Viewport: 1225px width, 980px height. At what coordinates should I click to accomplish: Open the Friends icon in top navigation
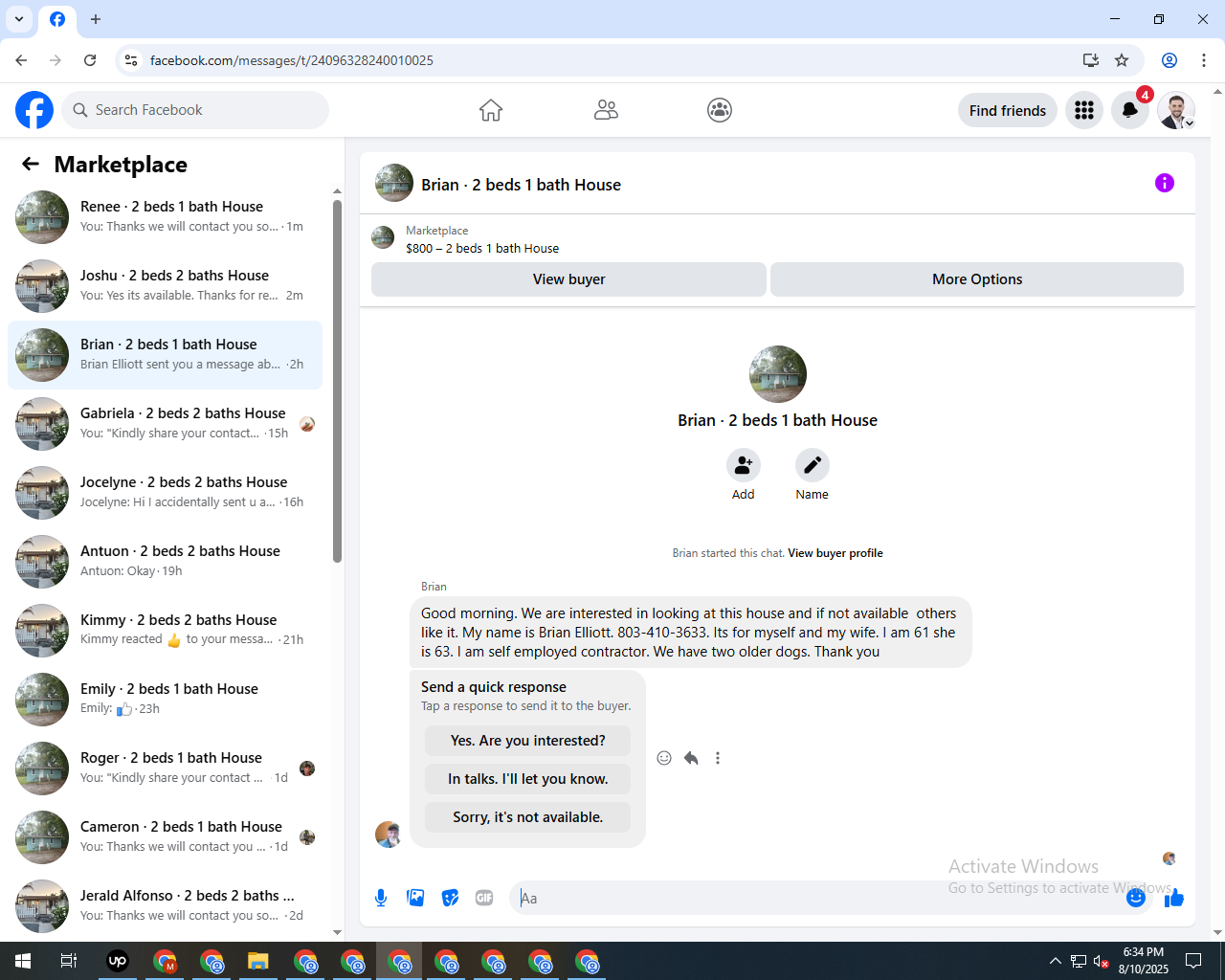(606, 110)
